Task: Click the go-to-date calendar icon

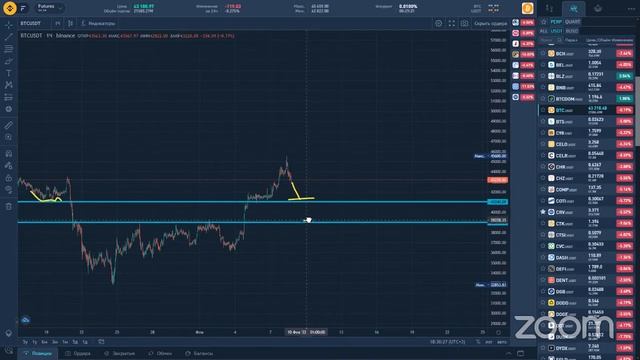Action: (x=101, y=342)
